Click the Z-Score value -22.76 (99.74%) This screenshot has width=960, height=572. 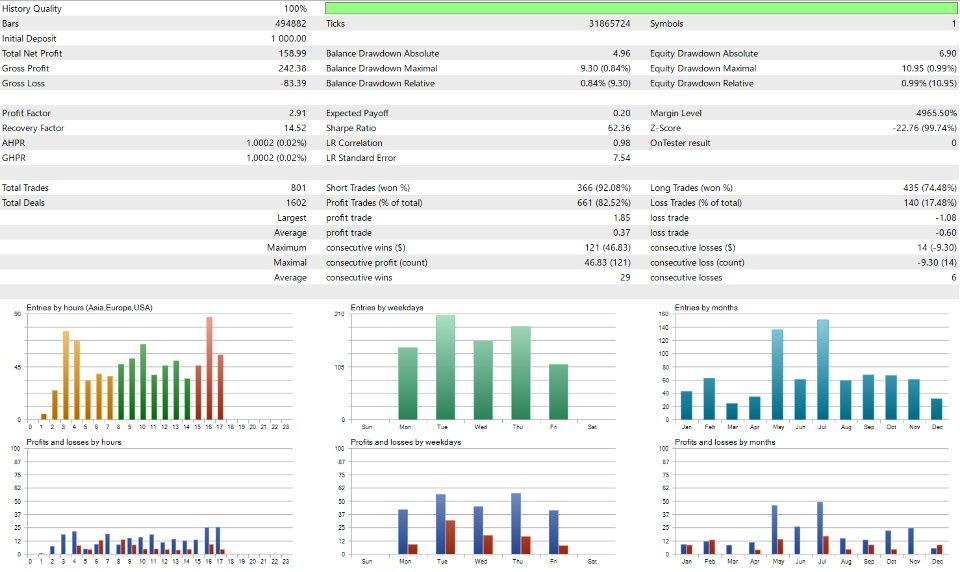(924, 128)
